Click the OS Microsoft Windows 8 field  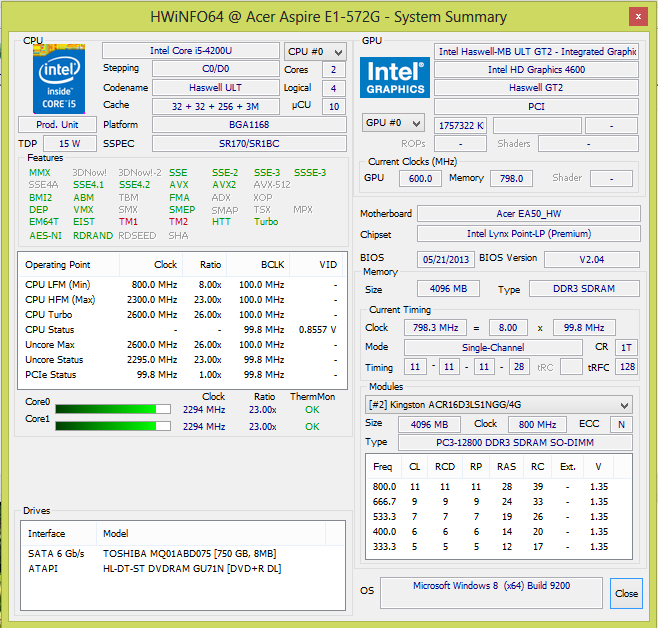click(491, 593)
